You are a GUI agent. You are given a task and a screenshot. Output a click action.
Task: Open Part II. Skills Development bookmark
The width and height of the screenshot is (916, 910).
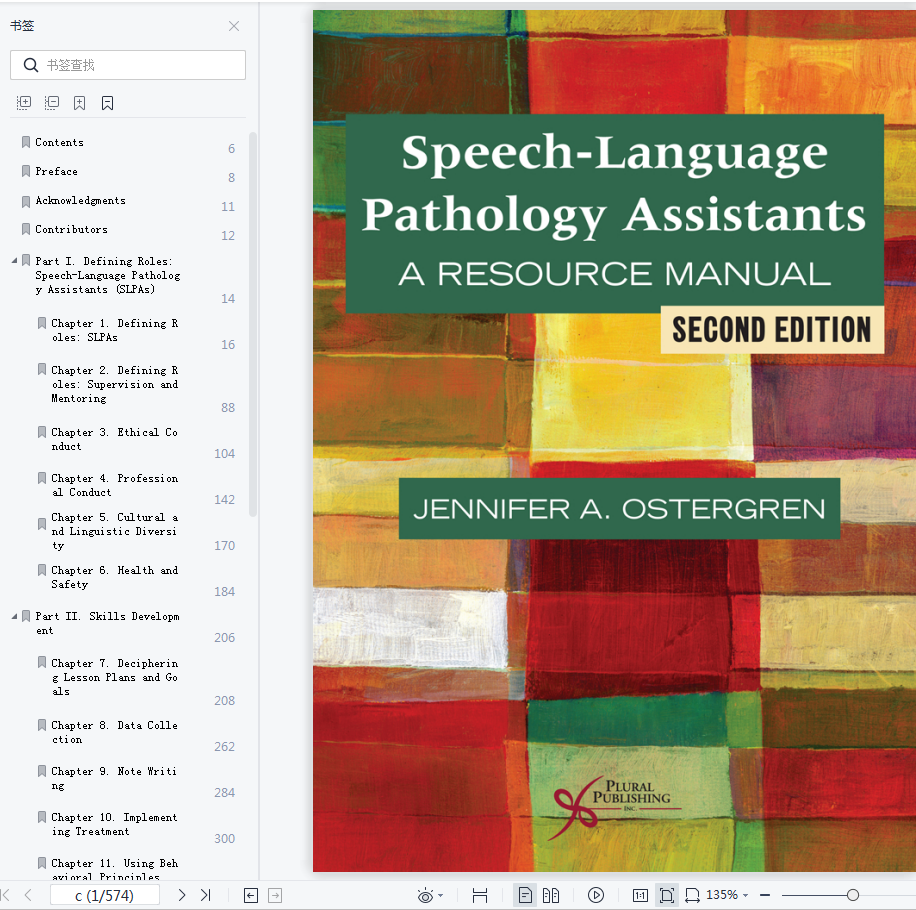(x=107, y=623)
